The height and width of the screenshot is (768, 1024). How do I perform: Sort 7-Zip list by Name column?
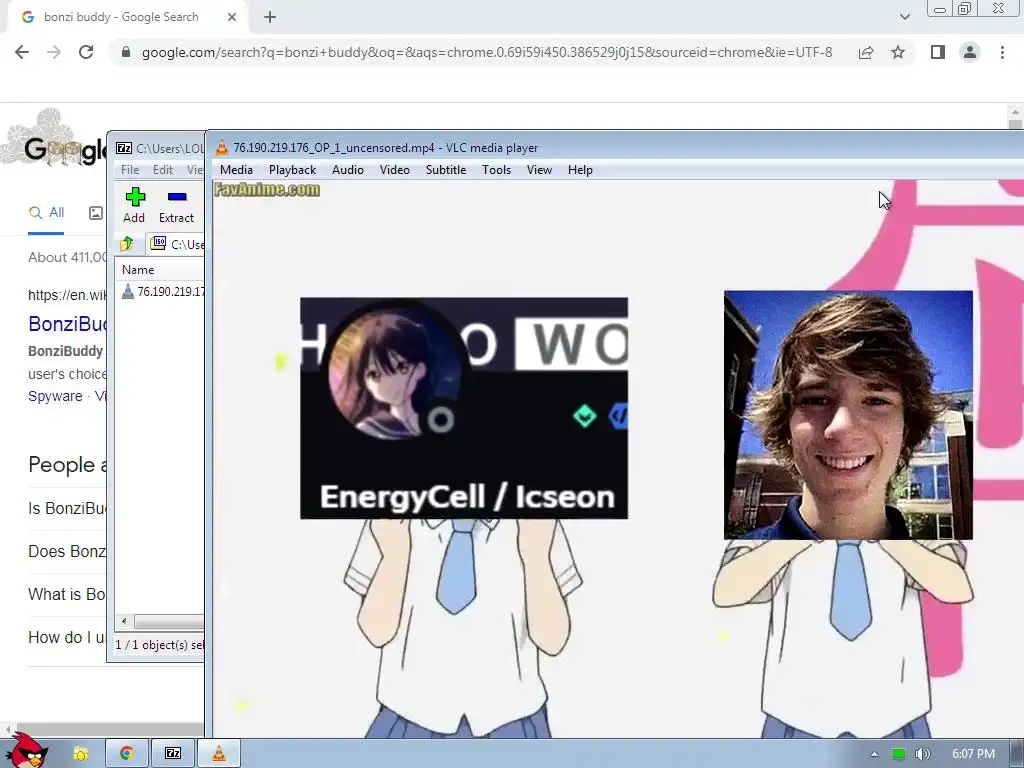pyautogui.click(x=159, y=270)
